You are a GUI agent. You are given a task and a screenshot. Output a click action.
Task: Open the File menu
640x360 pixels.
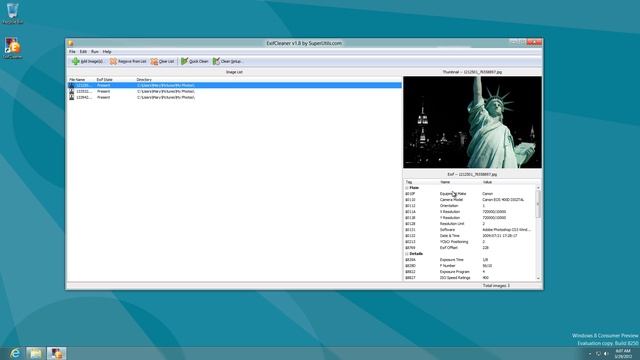72,52
